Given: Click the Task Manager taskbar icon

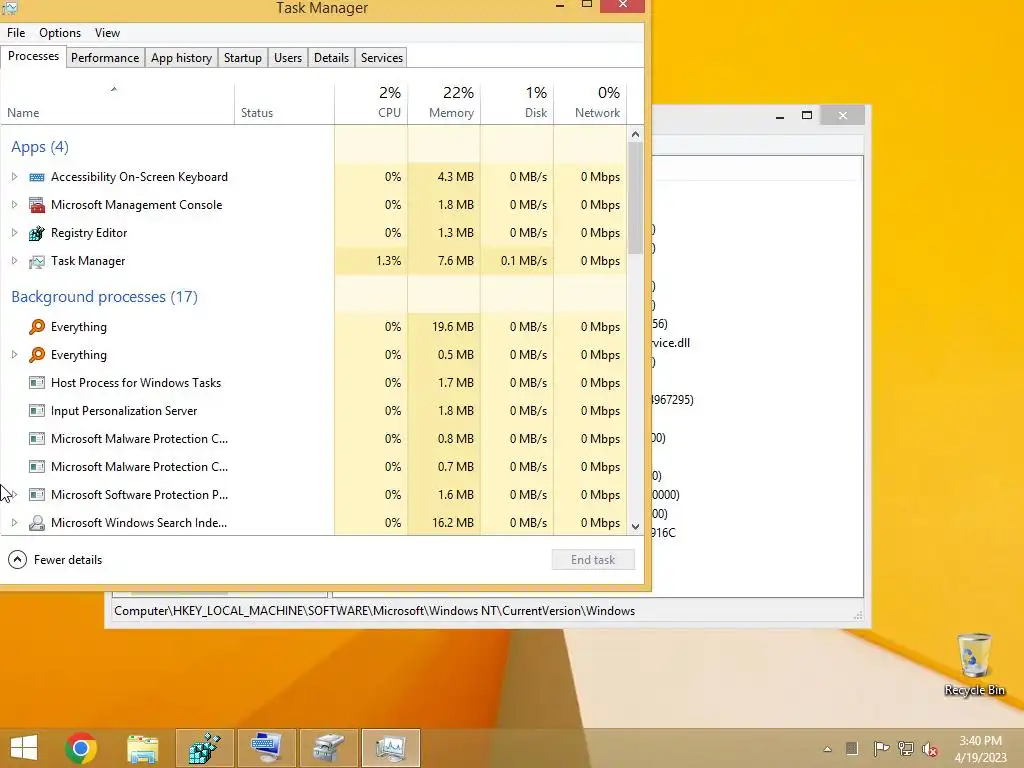Looking at the screenshot, I should pos(391,748).
